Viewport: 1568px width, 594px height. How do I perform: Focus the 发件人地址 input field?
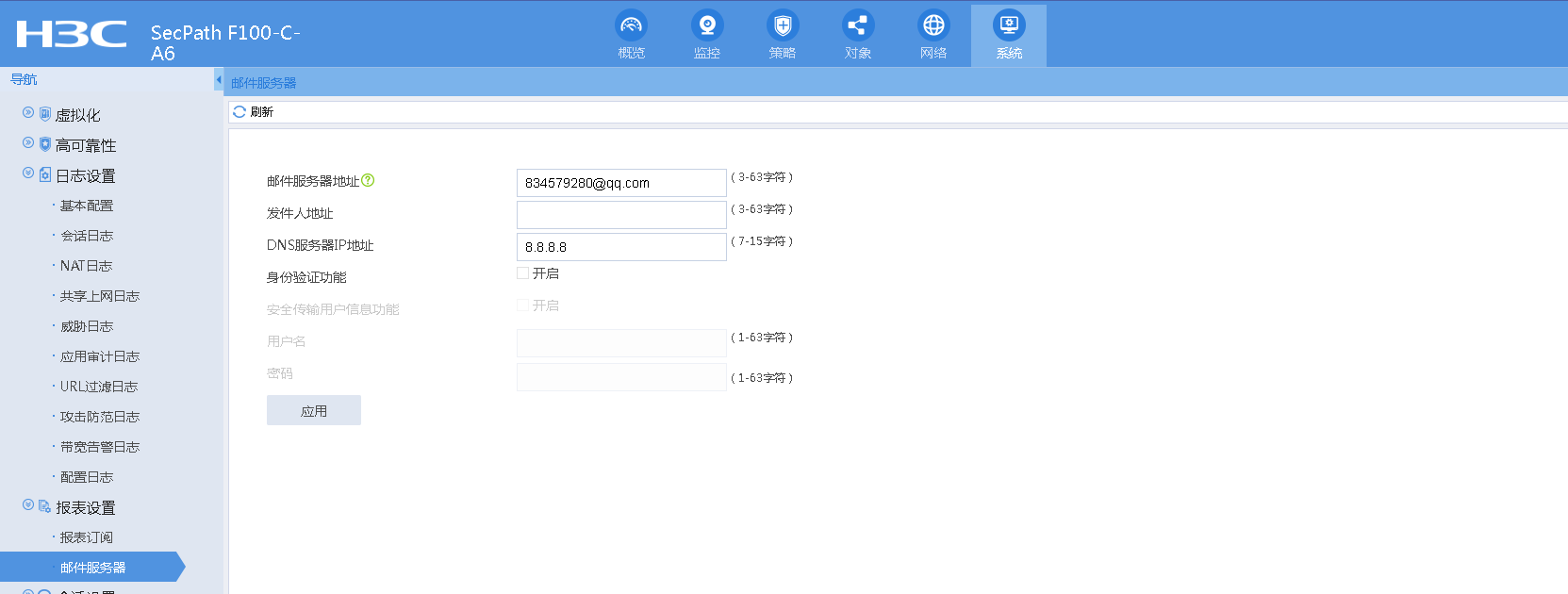(621, 215)
